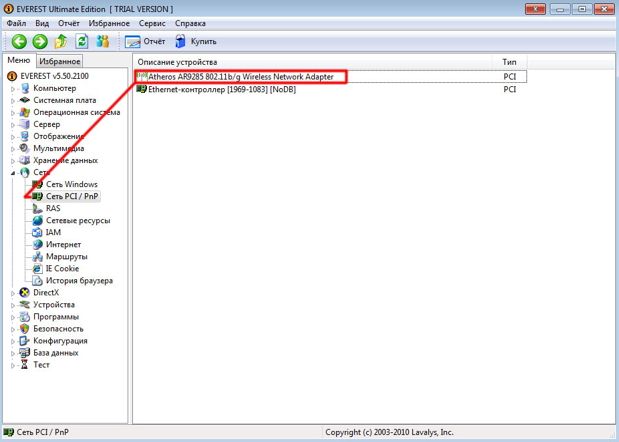
Task: Click the green Forward arrow icon
Action: click(x=40, y=41)
